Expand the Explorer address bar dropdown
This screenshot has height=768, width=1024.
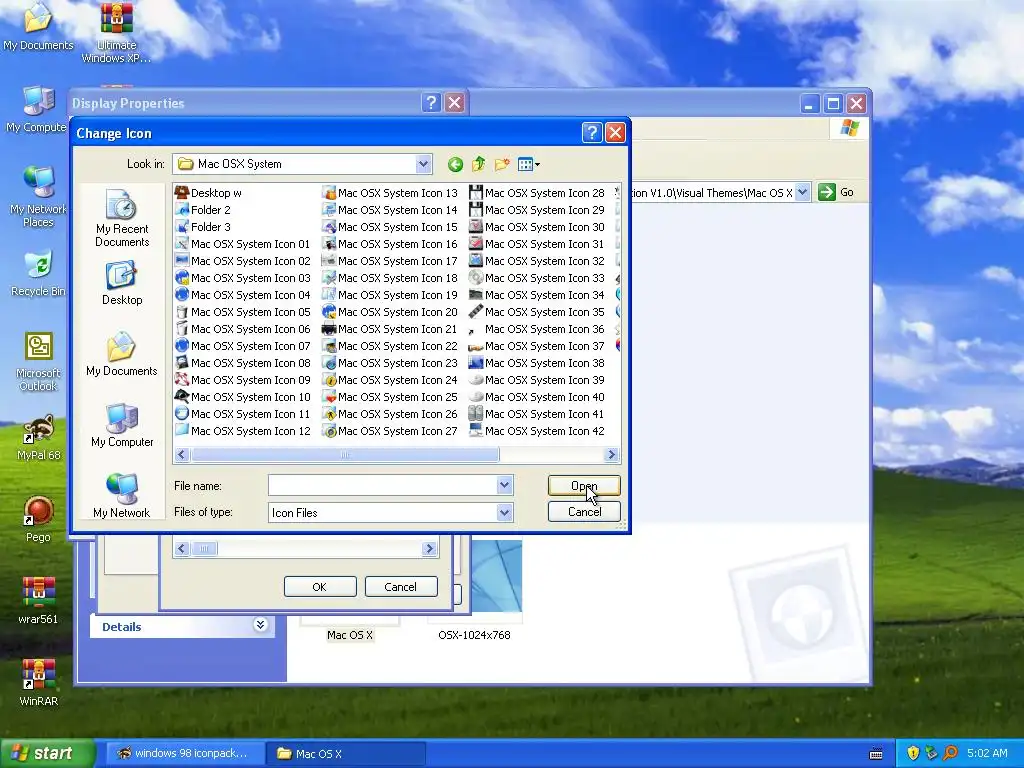[x=803, y=193]
